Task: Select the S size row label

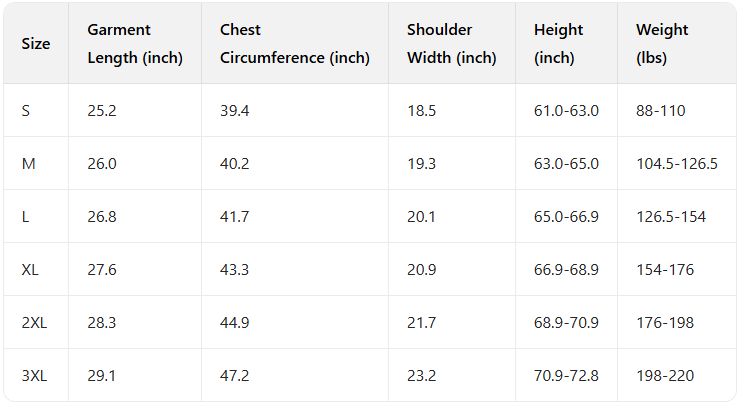Action: [x=26, y=110]
